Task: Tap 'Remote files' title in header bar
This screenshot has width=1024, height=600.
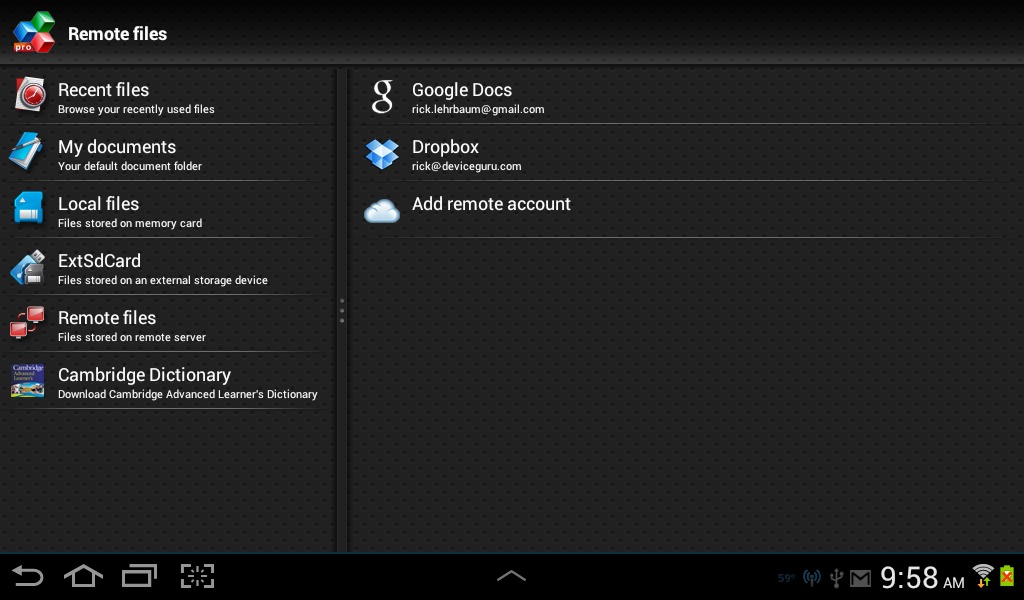Action: coord(118,34)
